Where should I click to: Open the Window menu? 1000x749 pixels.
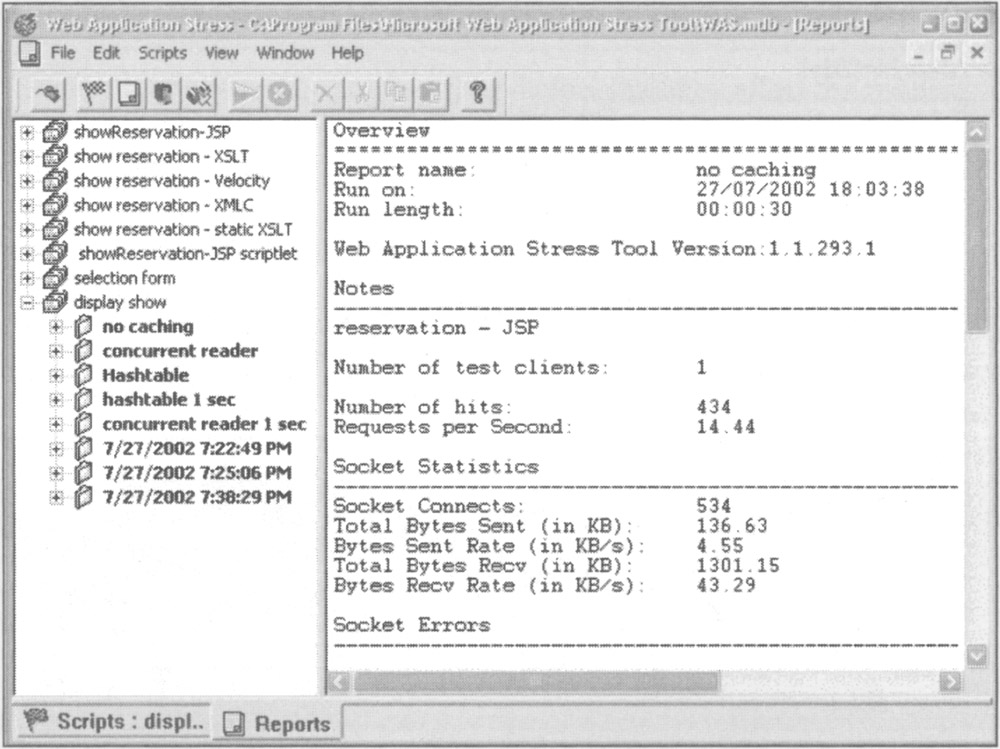(x=285, y=53)
